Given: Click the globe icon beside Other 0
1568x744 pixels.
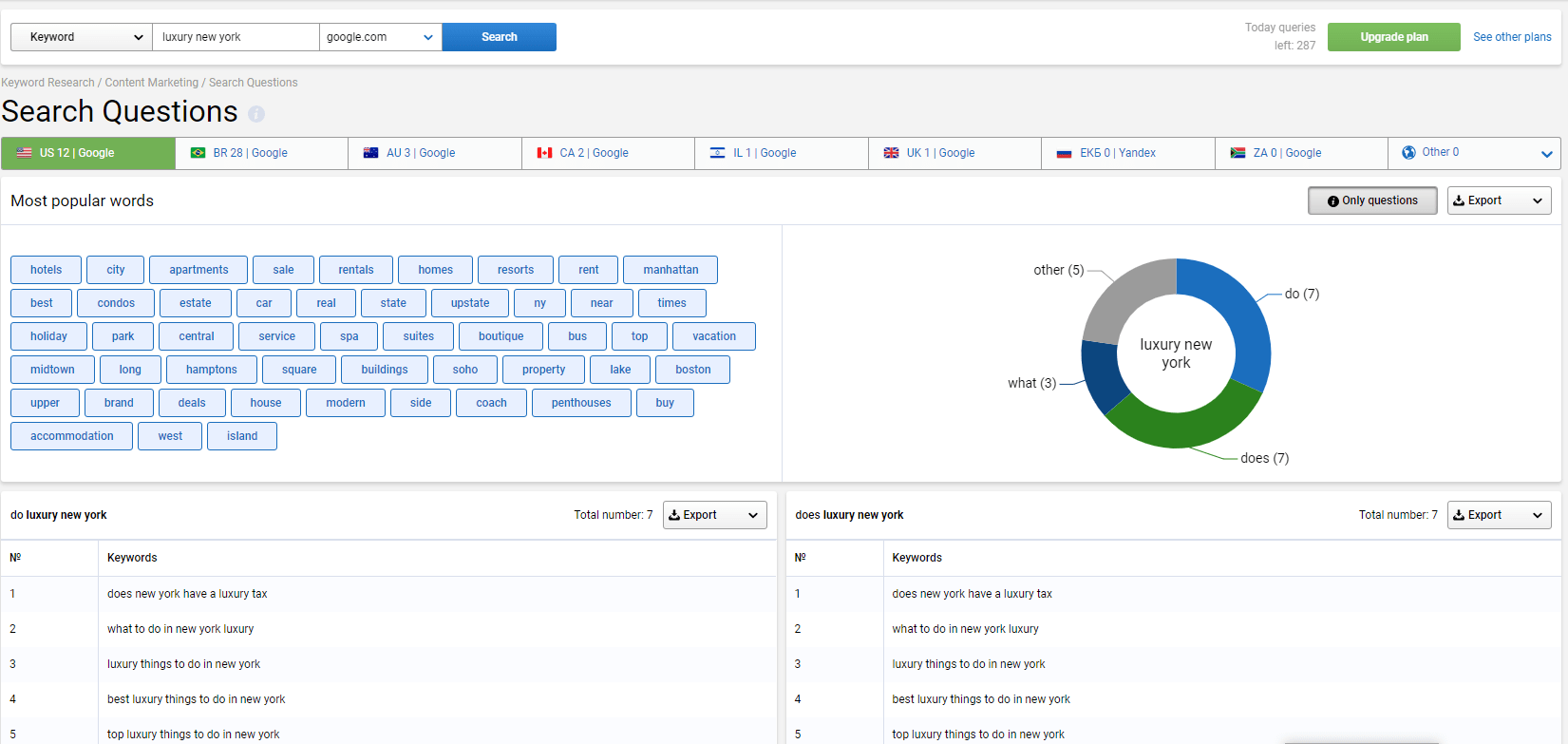Looking at the screenshot, I should pyautogui.click(x=1408, y=152).
